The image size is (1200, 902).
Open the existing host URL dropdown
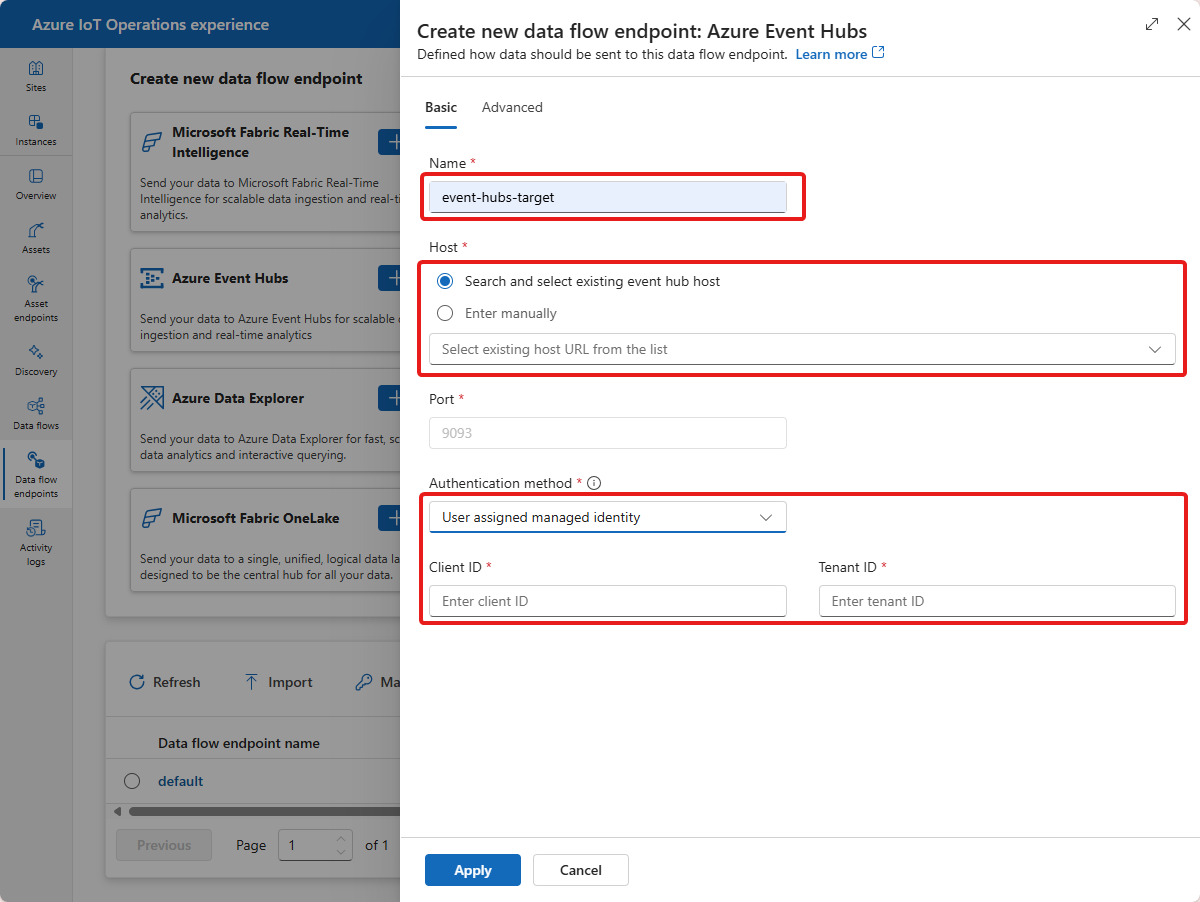click(802, 349)
